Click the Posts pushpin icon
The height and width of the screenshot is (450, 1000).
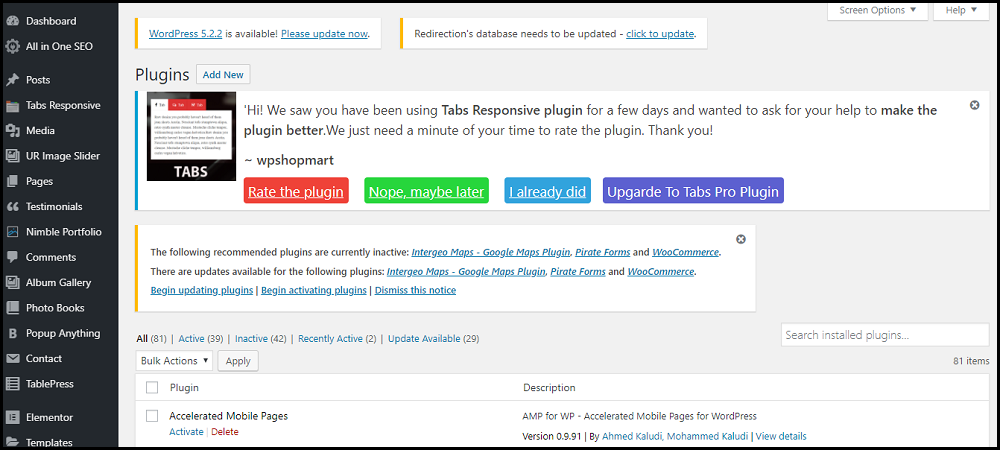12,80
